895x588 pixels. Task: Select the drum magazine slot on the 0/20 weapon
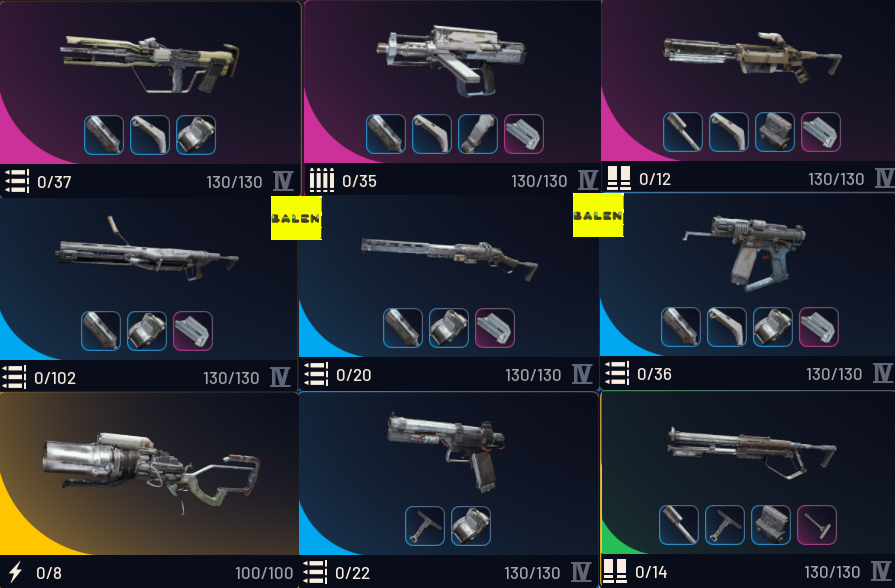449,328
